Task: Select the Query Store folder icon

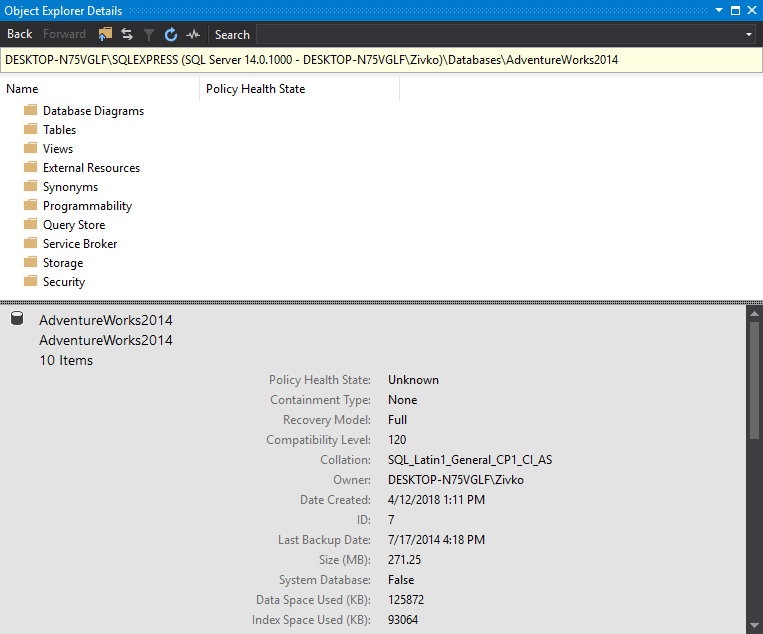Action: click(x=31, y=224)
